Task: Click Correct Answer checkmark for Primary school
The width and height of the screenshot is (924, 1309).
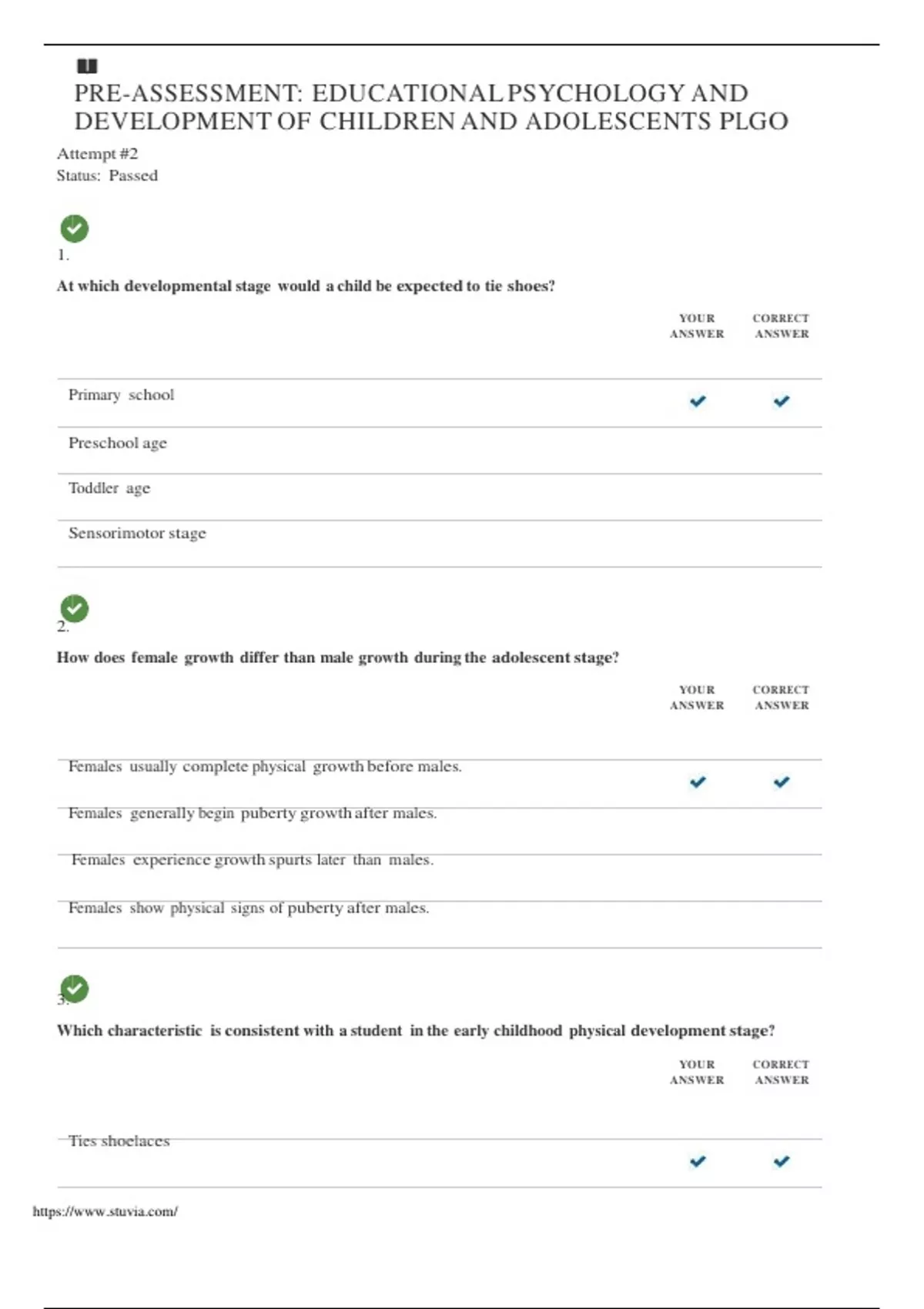Action: [x=782, y=401]
